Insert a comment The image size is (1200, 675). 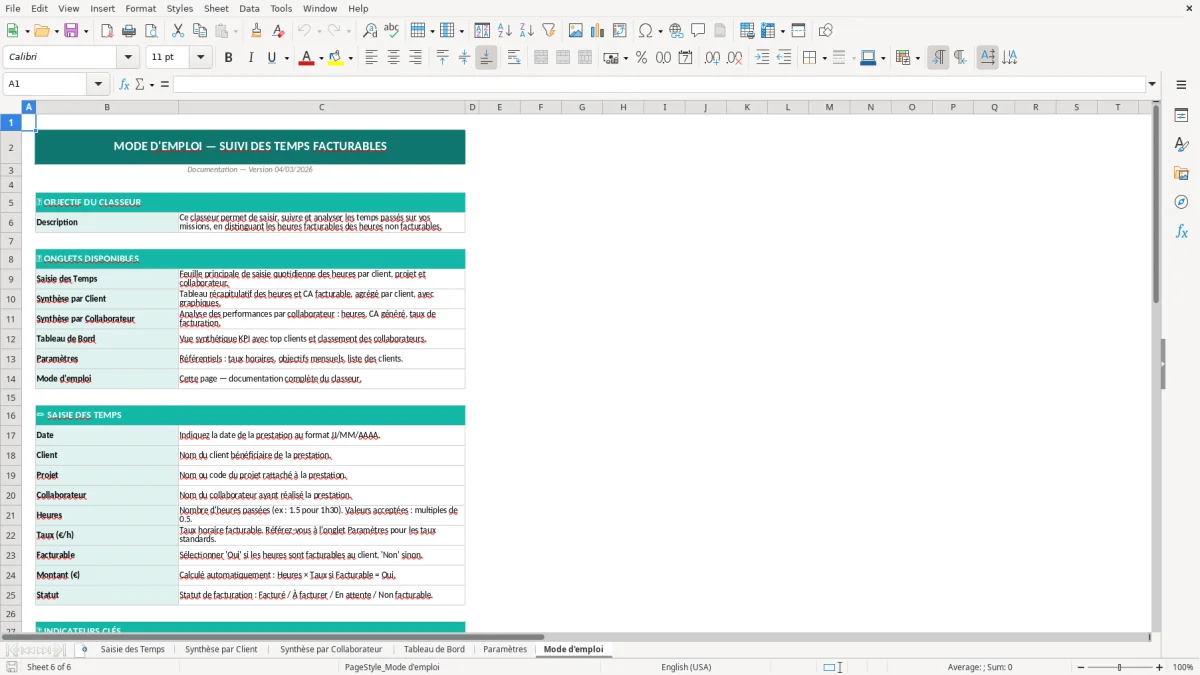698,31
